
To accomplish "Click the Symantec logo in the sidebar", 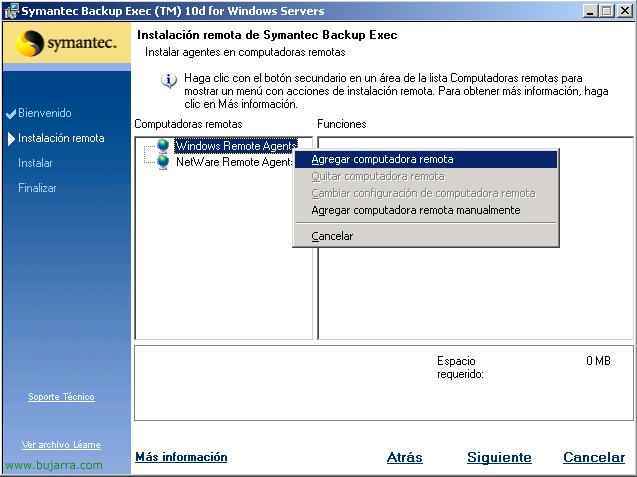I will coord(67,43).
